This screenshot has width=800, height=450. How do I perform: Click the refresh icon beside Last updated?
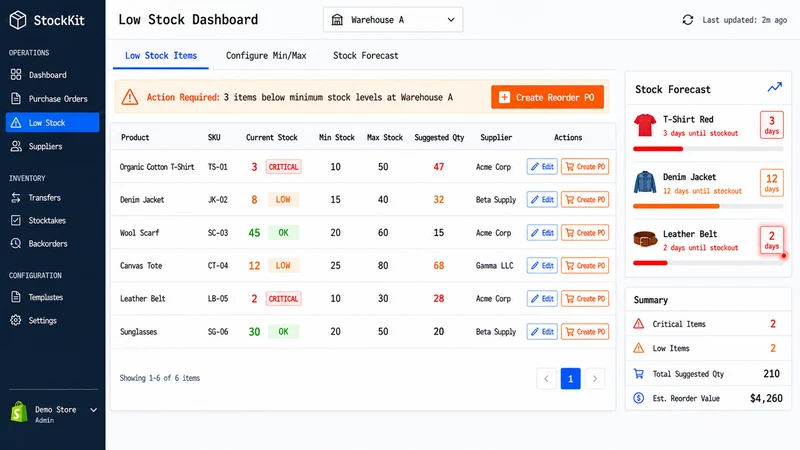coord(688,20)
